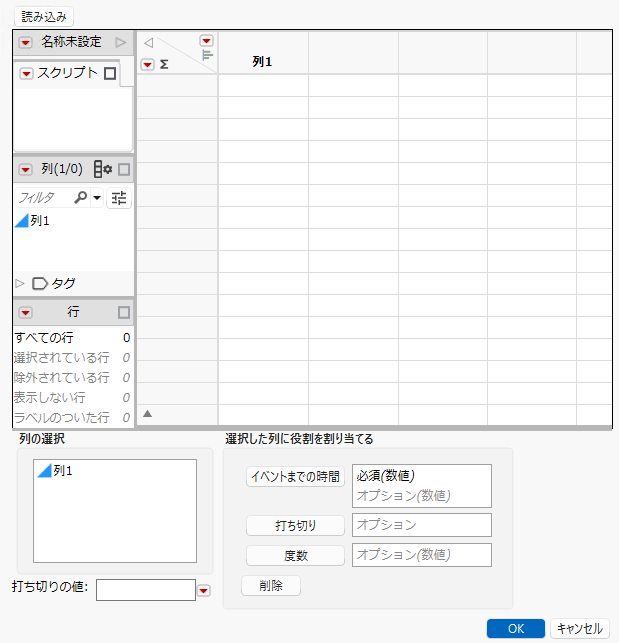This screenshot has width=619, height=643.
Task: Click the 打ち切り オプション role box
Action: 422,525
